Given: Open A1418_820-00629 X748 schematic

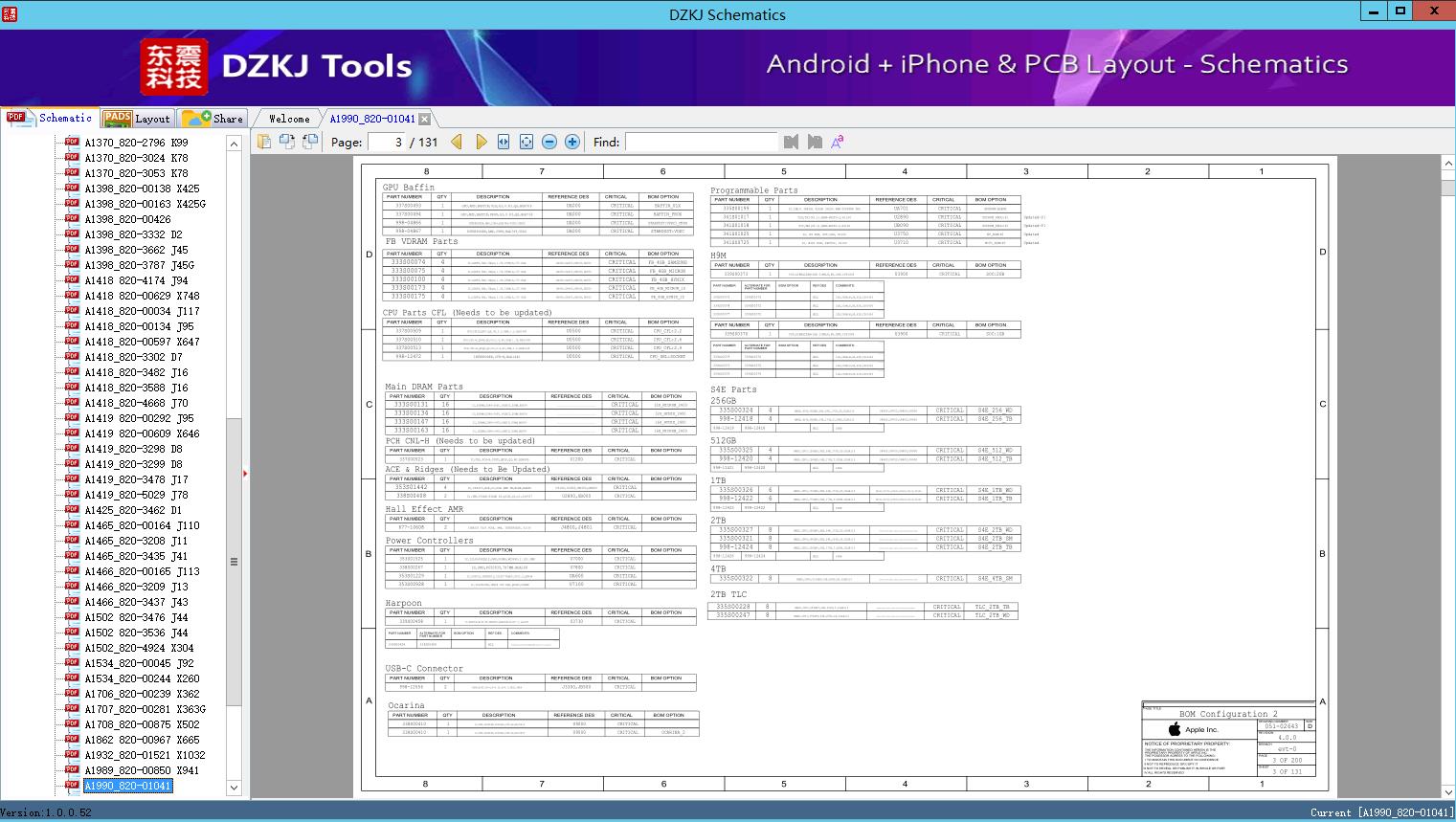Looking at the screenshot, I should (142, 296).
